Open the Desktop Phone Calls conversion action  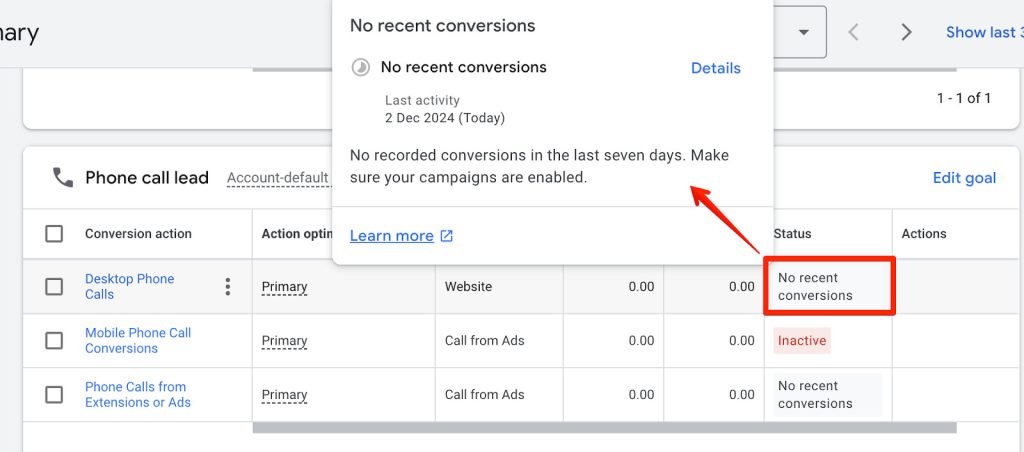pyautogui.click(x=129, y=287)
